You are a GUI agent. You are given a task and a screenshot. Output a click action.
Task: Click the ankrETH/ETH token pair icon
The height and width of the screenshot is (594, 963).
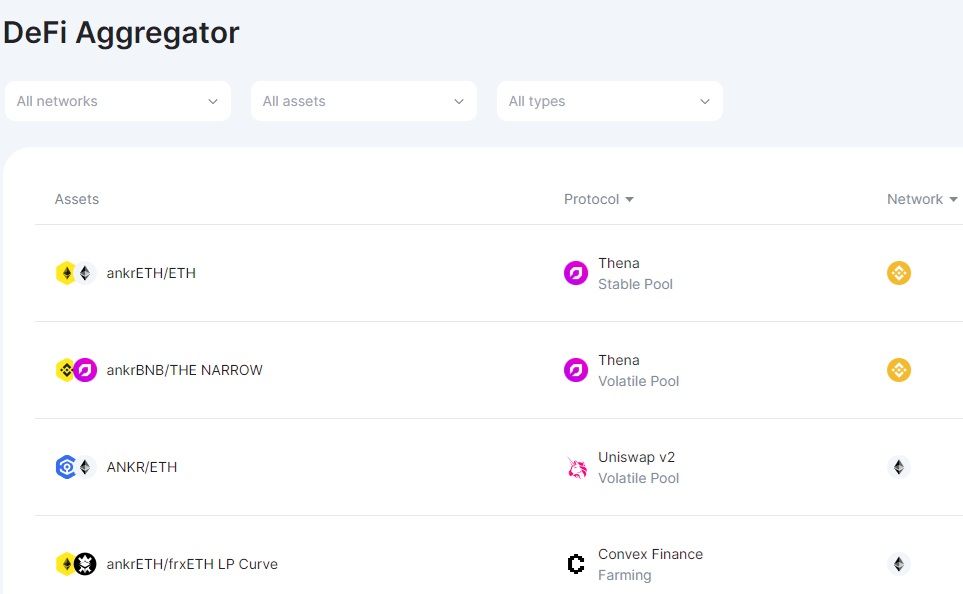(75, 273)
